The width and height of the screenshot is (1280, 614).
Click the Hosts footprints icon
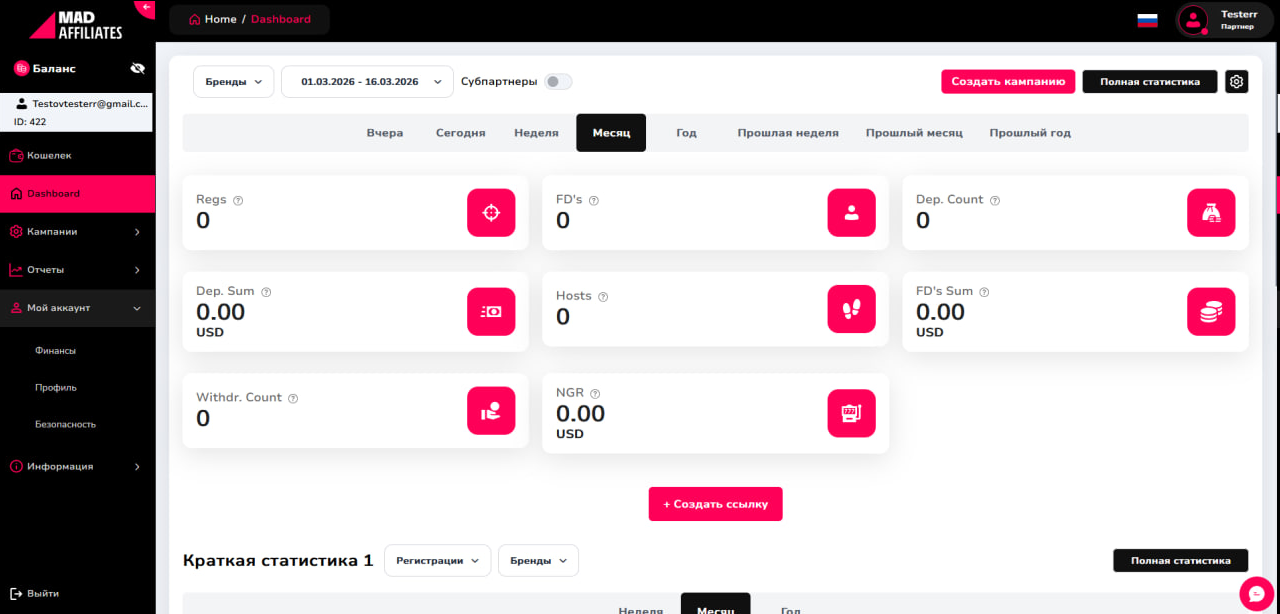[851, 310]
